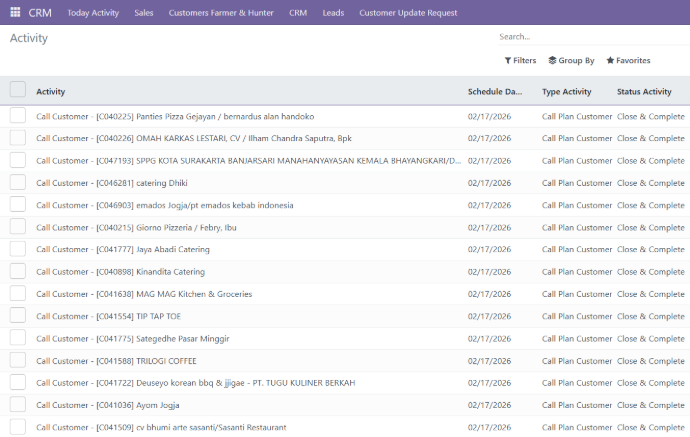
Task: Check the Panties Pizza Gejayan row checkbox
Action: tap(18, 116)
